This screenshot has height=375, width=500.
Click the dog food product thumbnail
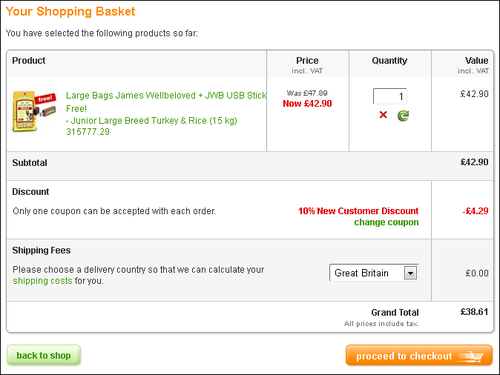coord(34,111)
